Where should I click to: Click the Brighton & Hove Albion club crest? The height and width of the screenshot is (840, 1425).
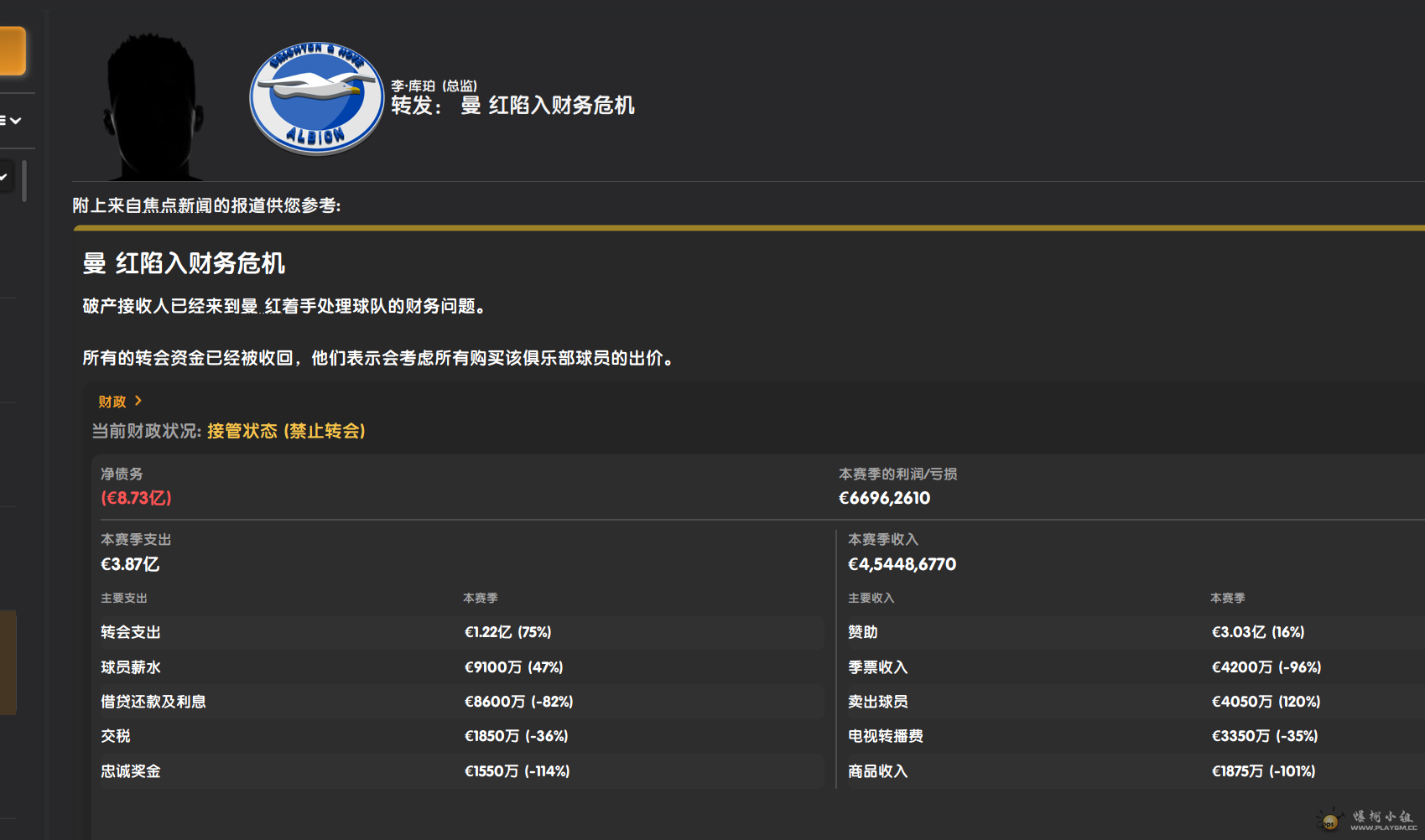point(316,99)
